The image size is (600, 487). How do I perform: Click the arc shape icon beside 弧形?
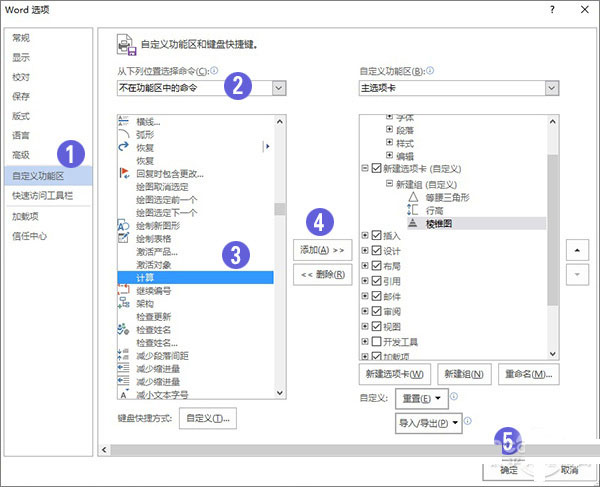coord(124,134)
